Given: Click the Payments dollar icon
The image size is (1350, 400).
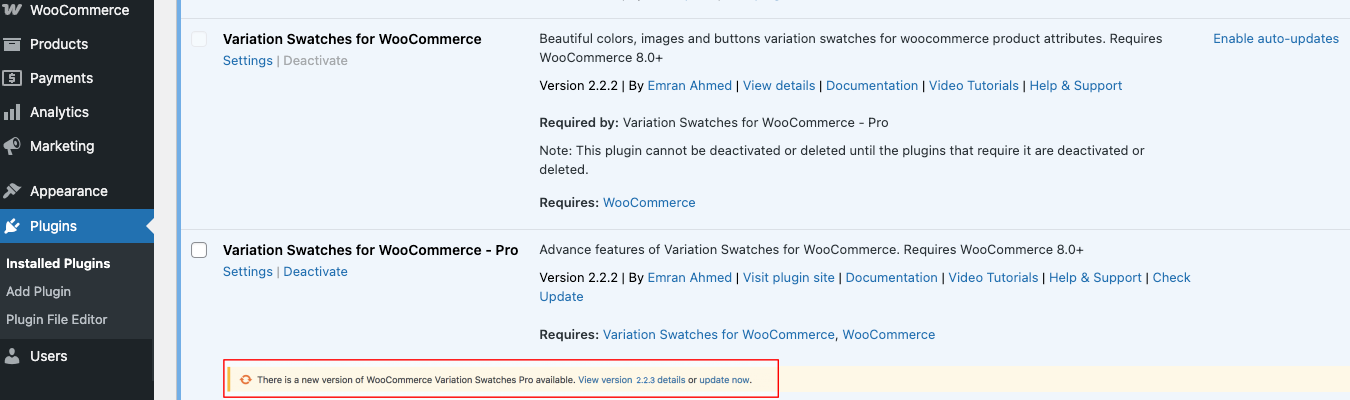Looking at the screenshot, I should coord(12,78).
